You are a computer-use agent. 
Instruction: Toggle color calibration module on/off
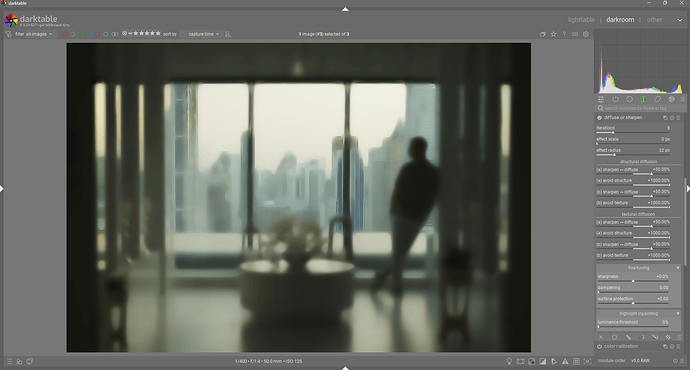coord(599,347)
